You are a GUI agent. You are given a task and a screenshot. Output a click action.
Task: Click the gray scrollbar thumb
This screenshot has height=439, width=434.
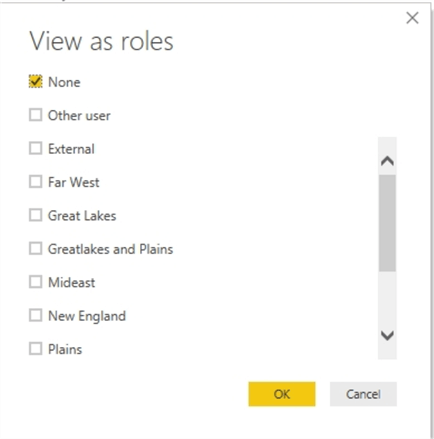pos(387,223)
